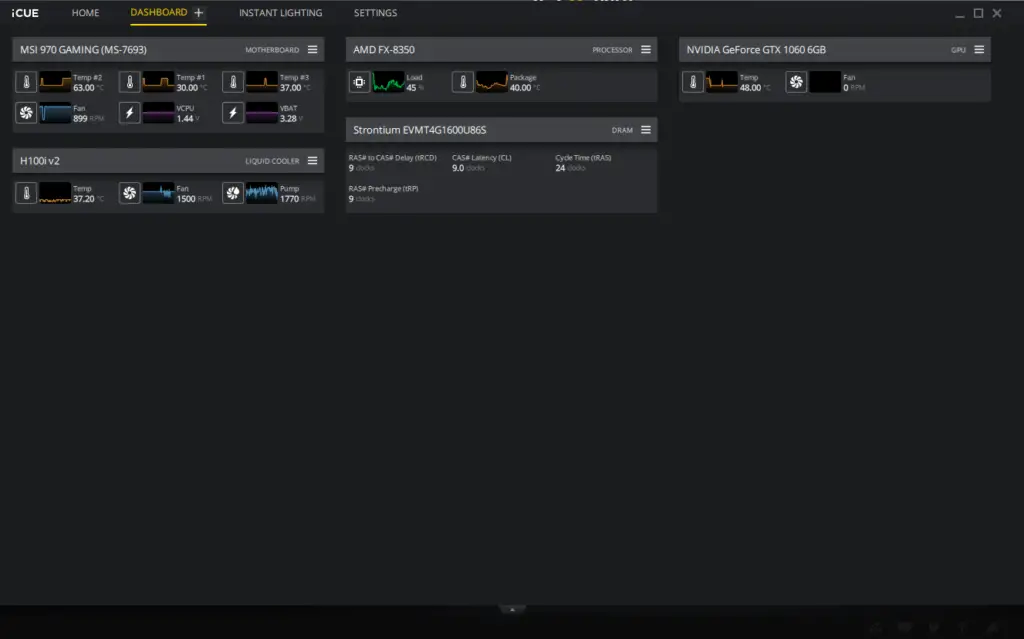This screenshot has width=1024, height=639.
Task: Click the GTX 1060 Temp graph
Action: (722, 82)
